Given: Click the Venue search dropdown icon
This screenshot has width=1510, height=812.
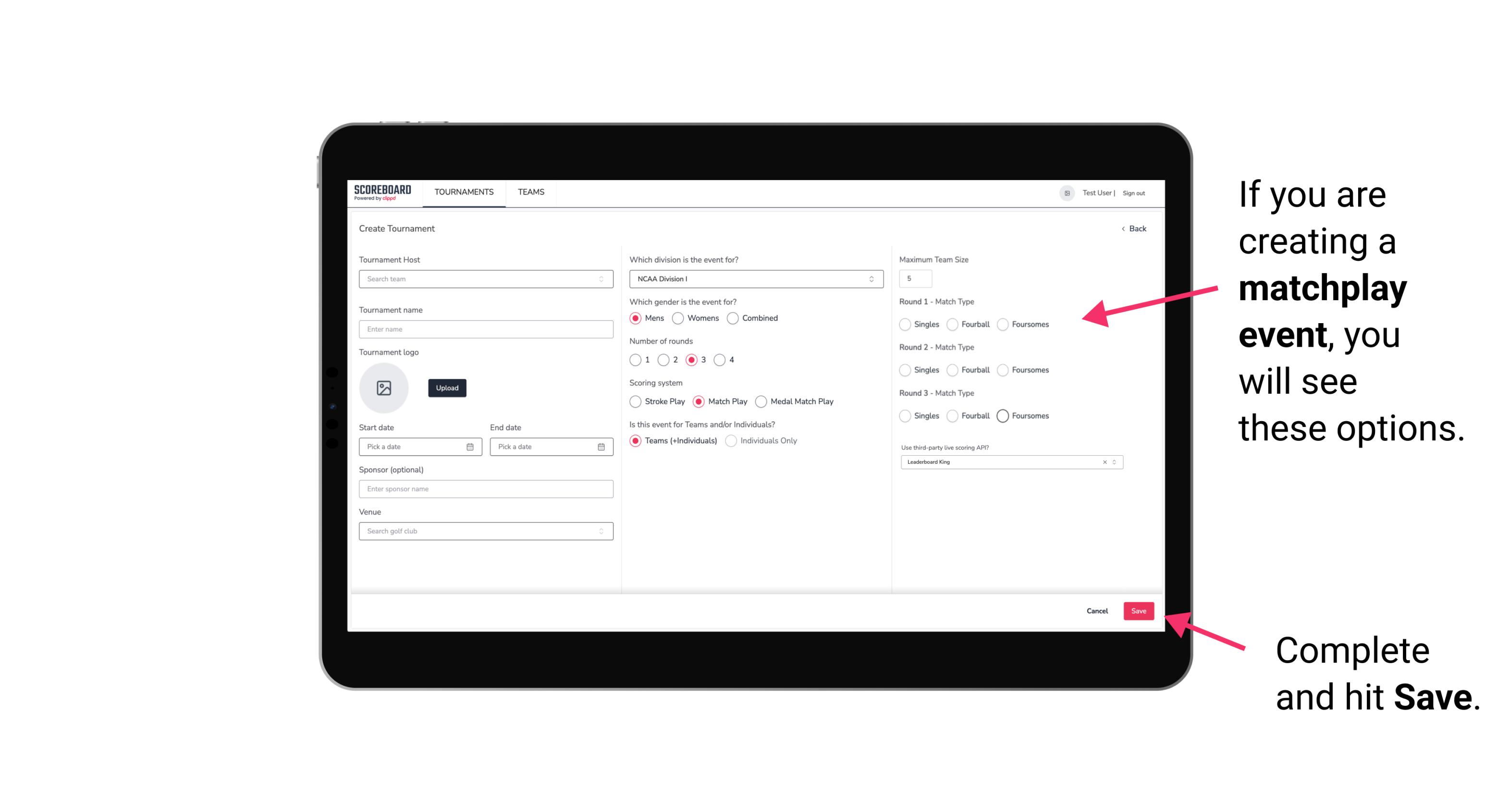Looking at the screenshot, I should coord(601,530).
